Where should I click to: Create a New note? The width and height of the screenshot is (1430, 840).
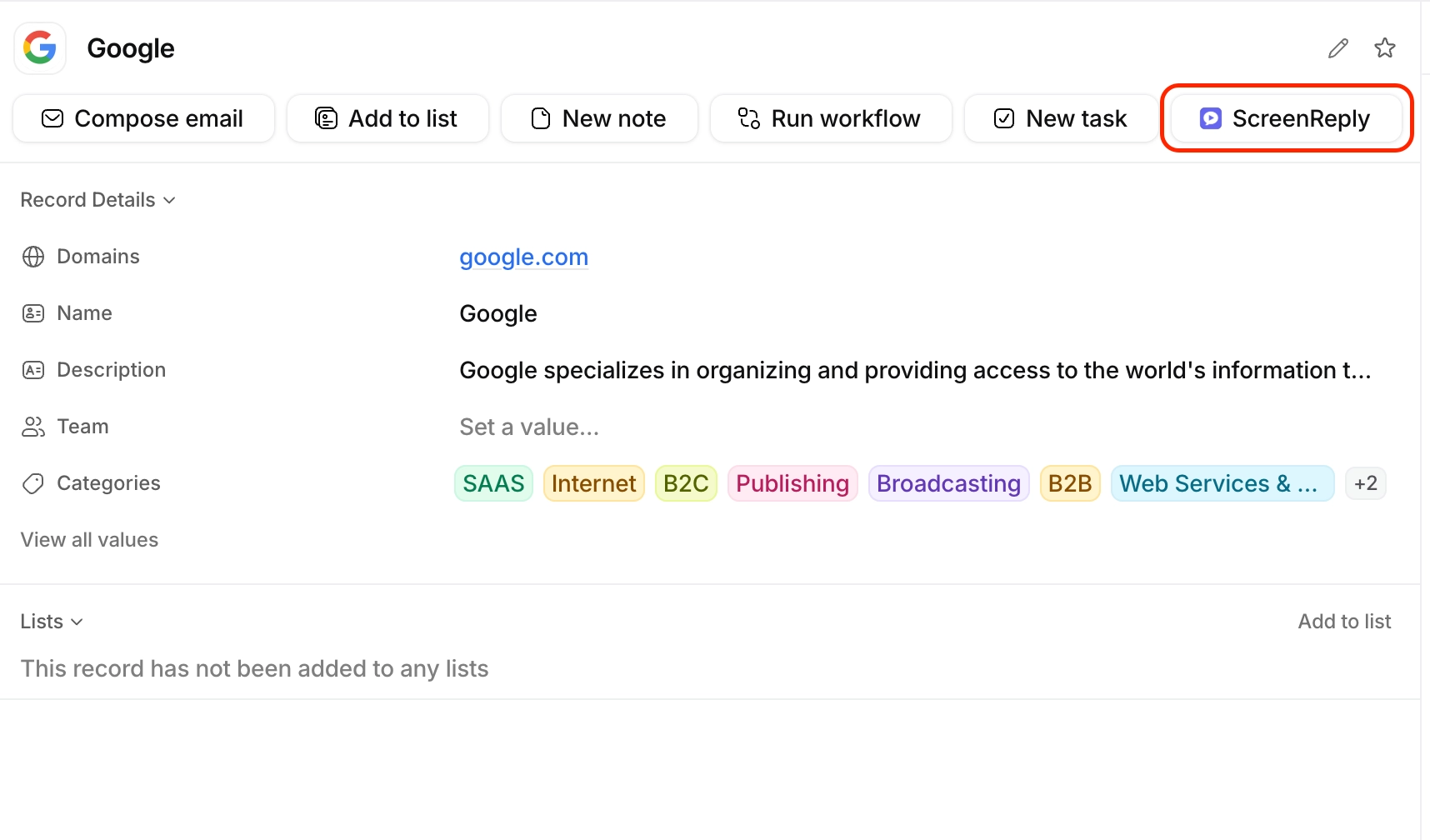point(599,118)
